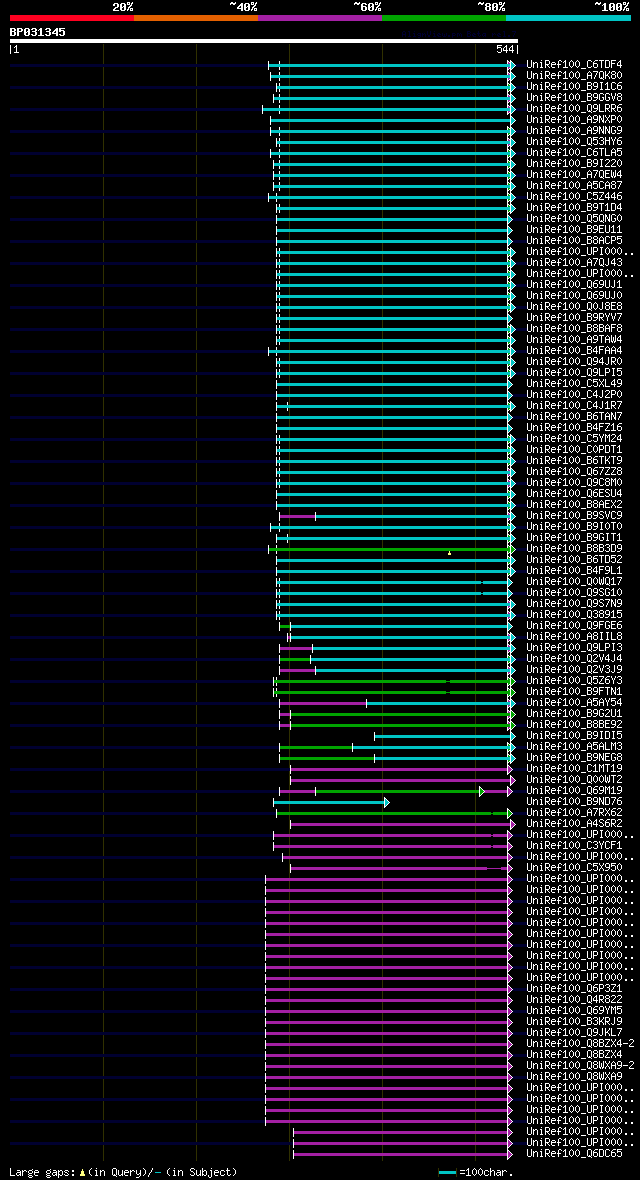Open hit UniRef100_C6TLA5

574,153
